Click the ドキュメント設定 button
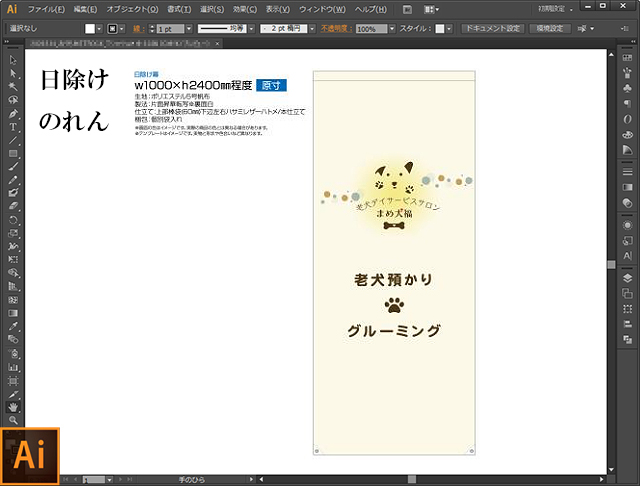The width and height of the screenshot is (640, 486). pos(492,29)
